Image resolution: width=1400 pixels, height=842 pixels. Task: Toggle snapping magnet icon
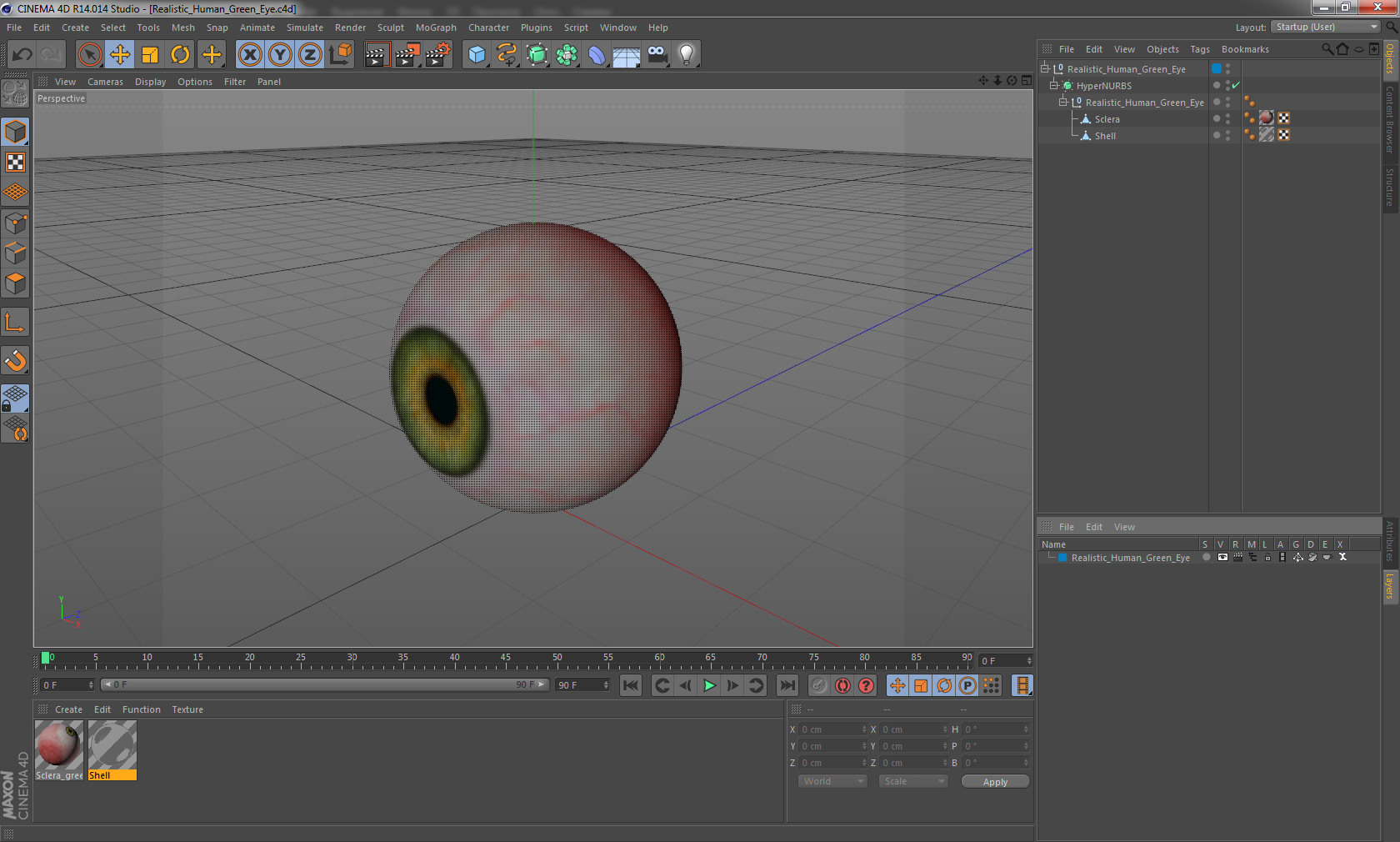click(15, 360)
